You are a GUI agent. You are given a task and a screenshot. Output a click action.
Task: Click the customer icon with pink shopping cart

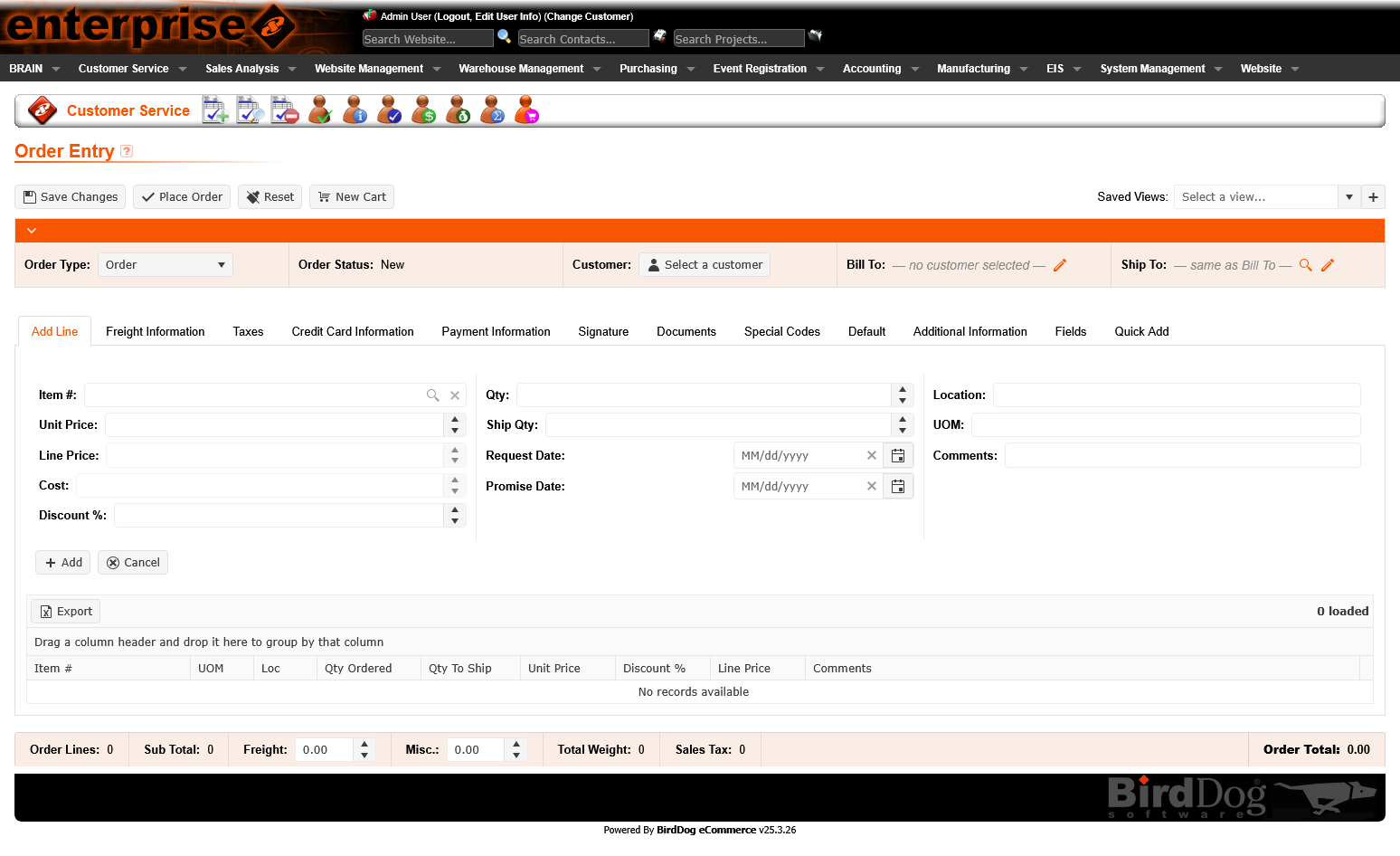pyautogui.click(x=526, y=110)
